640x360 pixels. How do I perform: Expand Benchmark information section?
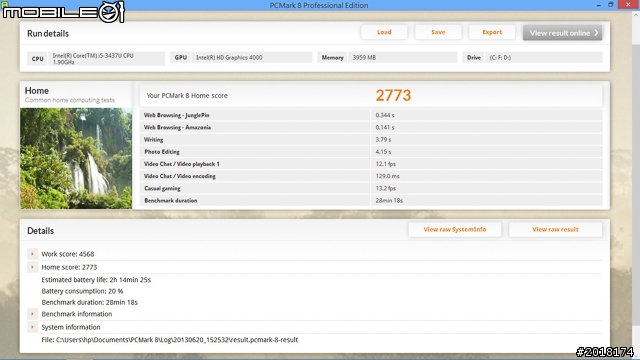32,314
